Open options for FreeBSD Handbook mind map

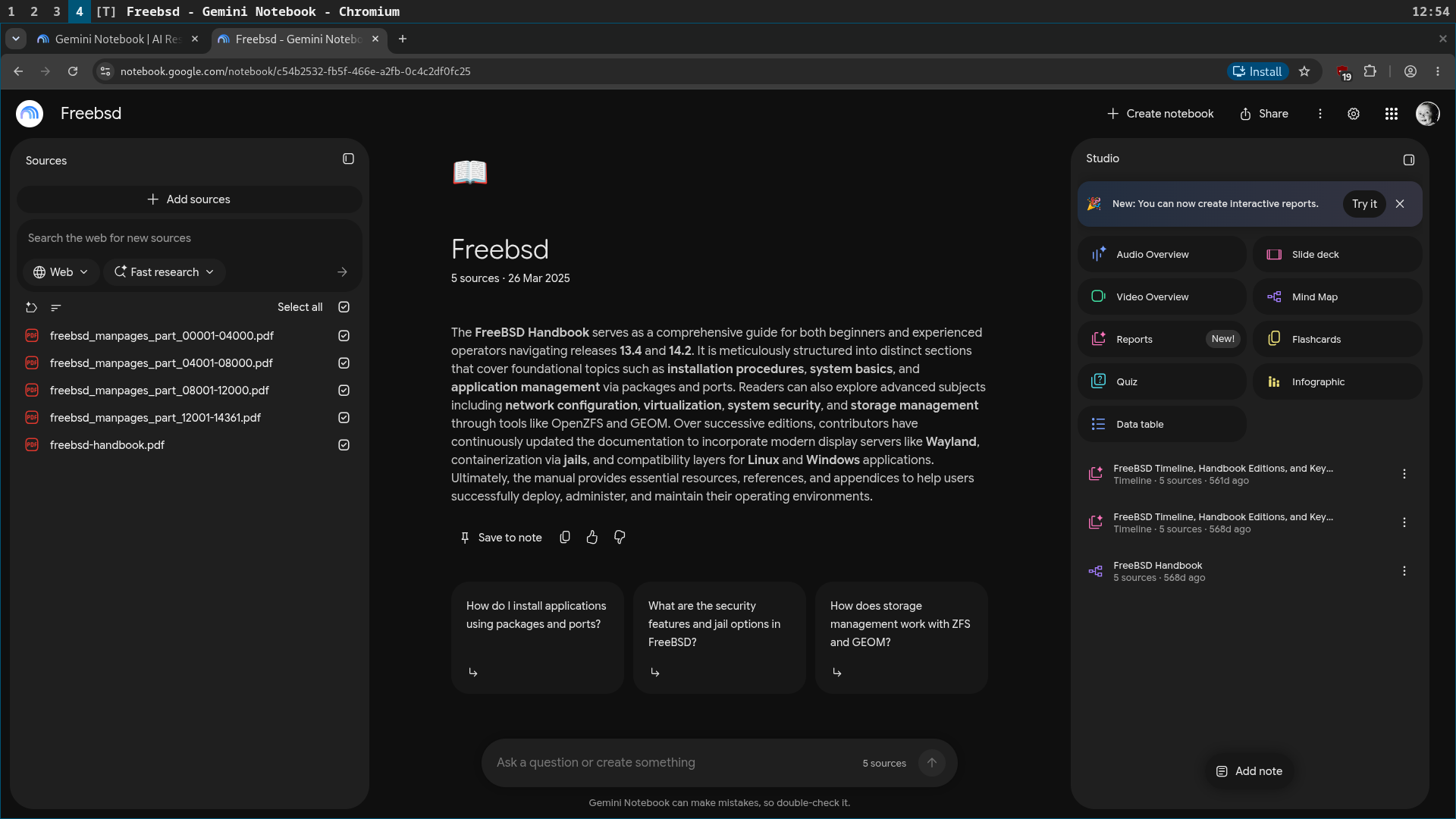pos(1404,571)
